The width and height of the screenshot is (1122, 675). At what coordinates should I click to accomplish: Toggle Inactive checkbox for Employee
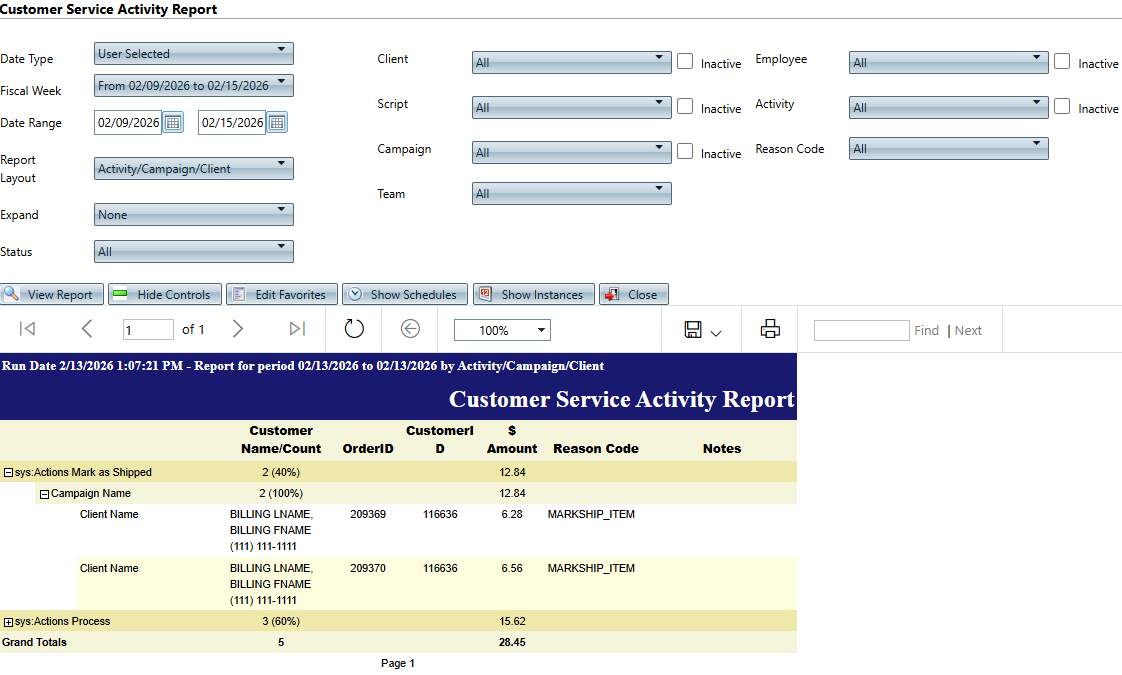point(1062,61)
